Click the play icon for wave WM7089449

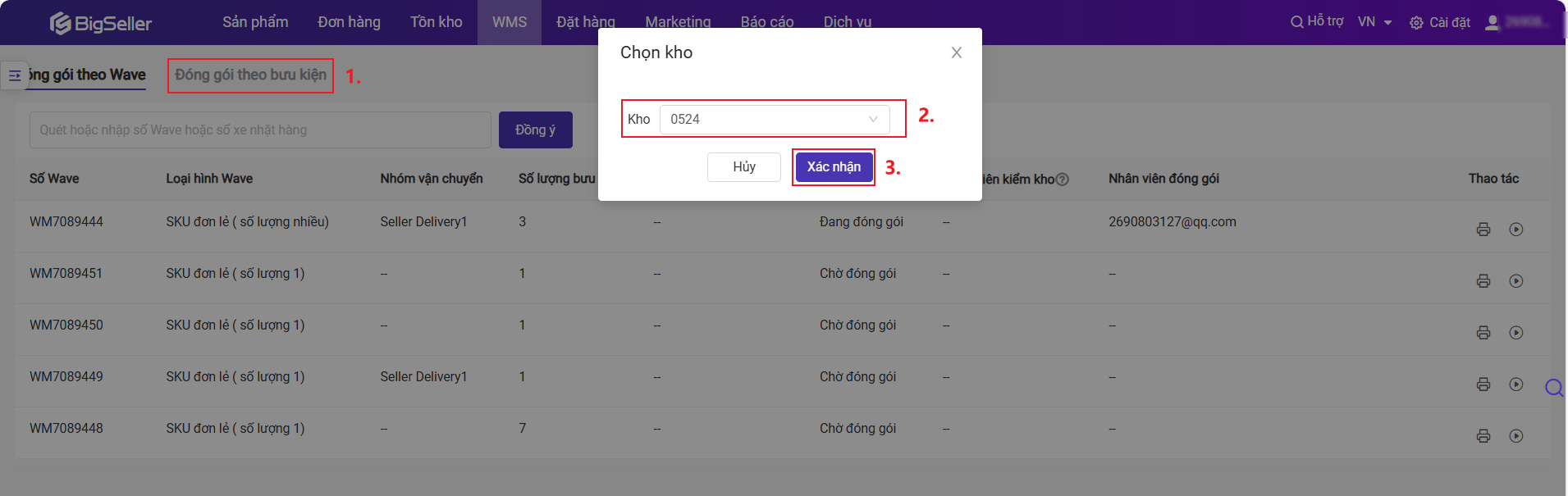pyautogui.click(x=1515, y=385)
